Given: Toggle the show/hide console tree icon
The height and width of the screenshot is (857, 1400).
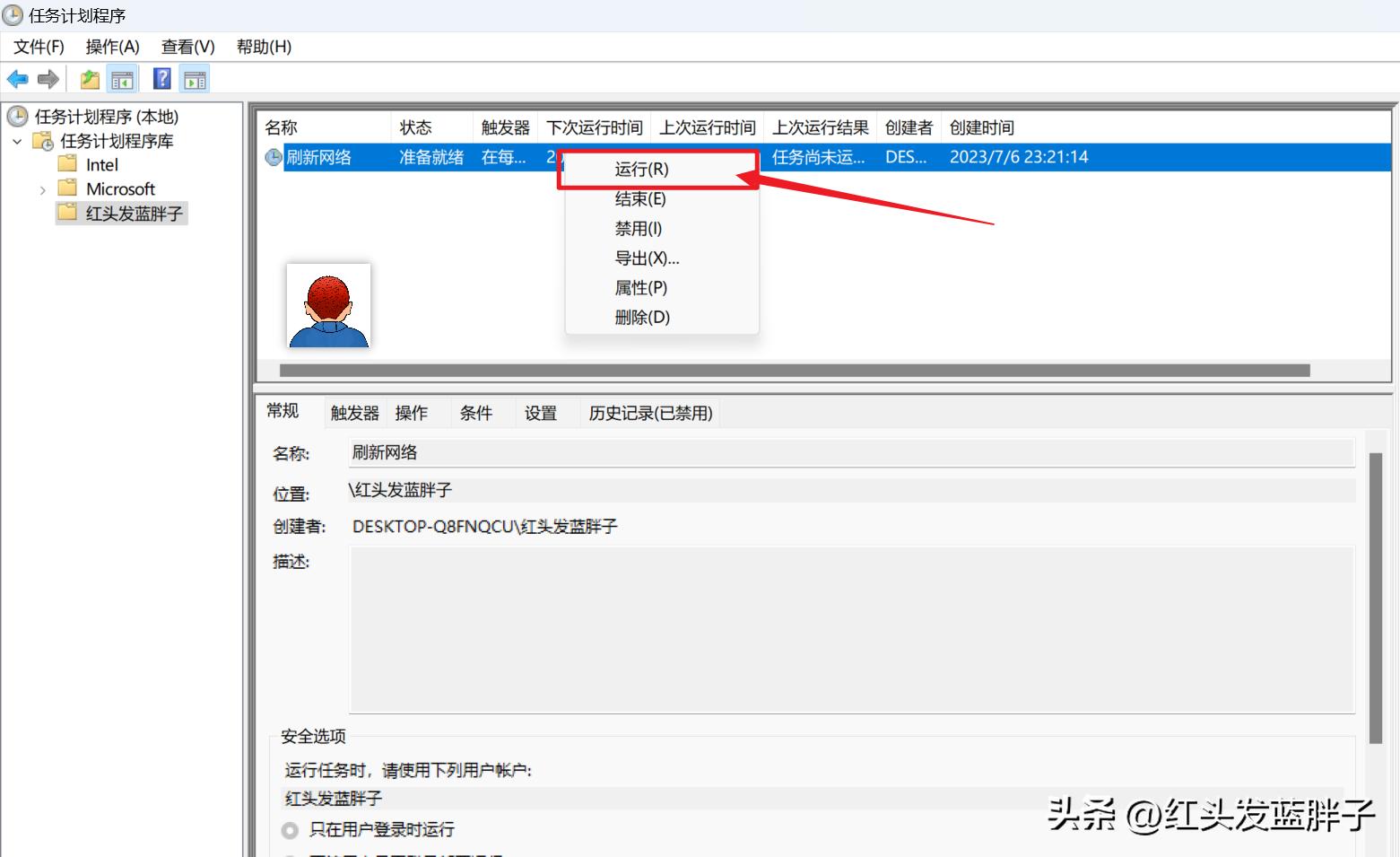Looking at the screenshot, I should click(122, 79).
